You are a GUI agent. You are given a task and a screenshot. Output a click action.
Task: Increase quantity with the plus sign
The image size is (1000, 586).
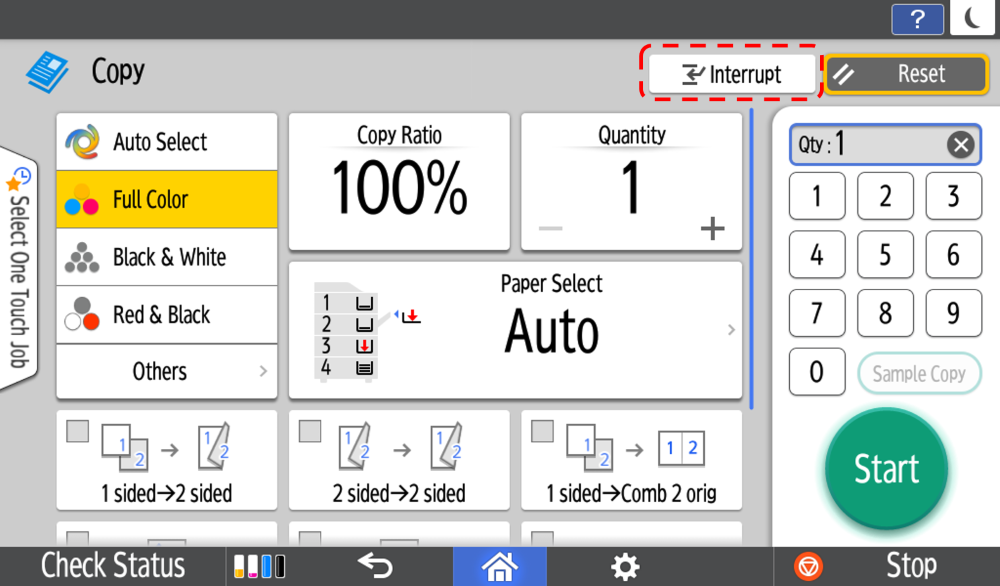click(712, 230)
